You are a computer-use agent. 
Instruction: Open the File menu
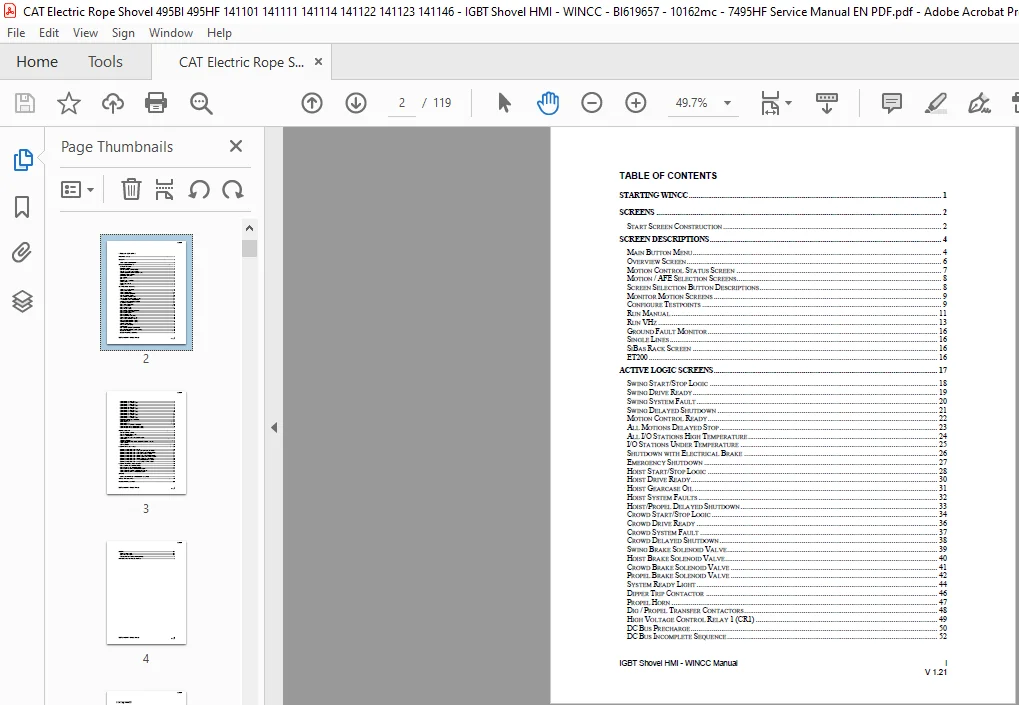[16, 32]
